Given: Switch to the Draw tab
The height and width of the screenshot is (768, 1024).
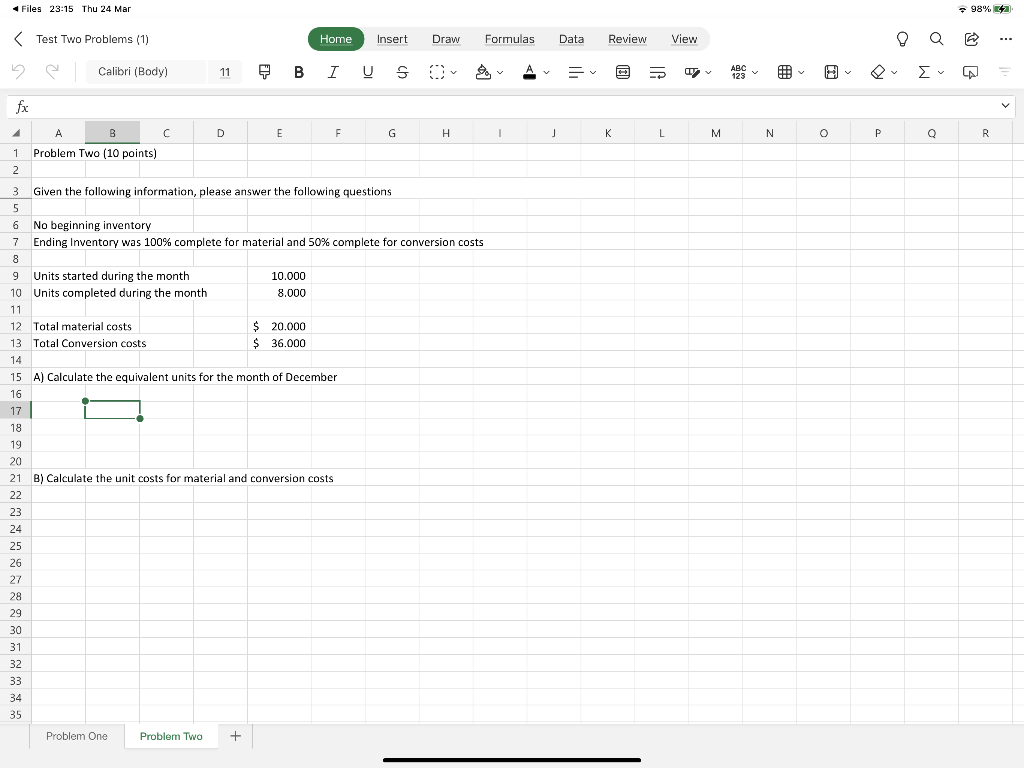Looking at the screenshot, I should (x=446, y=39).
